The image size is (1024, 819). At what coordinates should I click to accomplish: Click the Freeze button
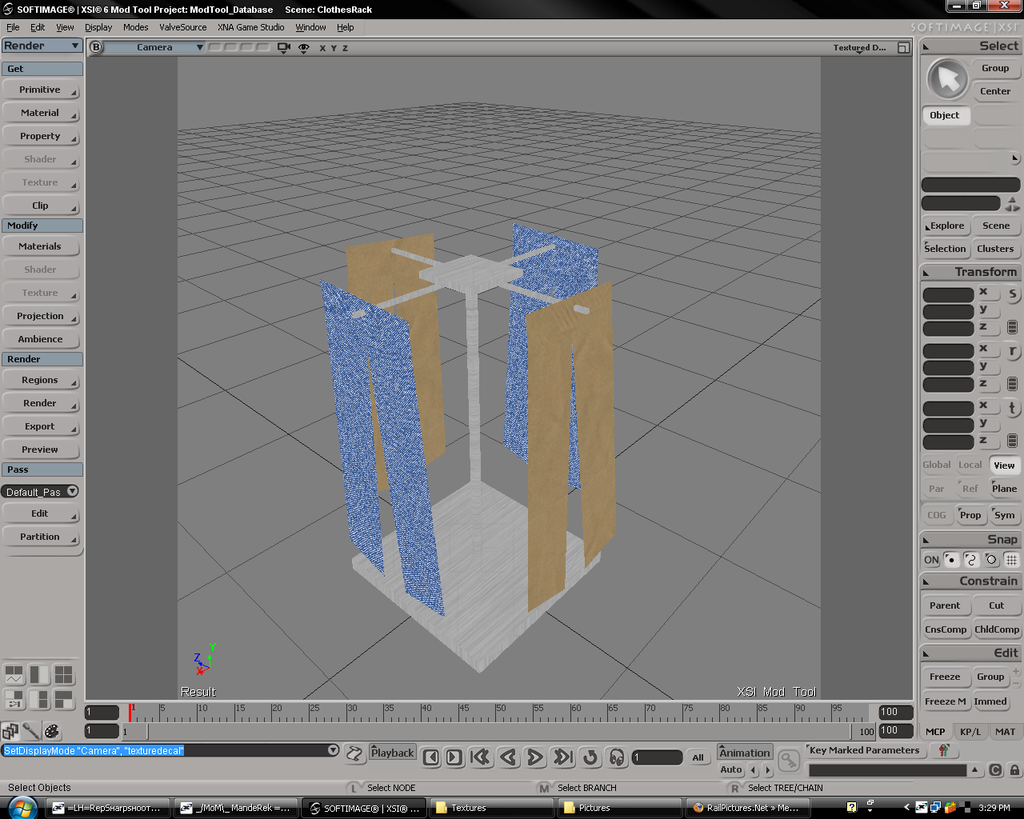(x=945, y=677)
